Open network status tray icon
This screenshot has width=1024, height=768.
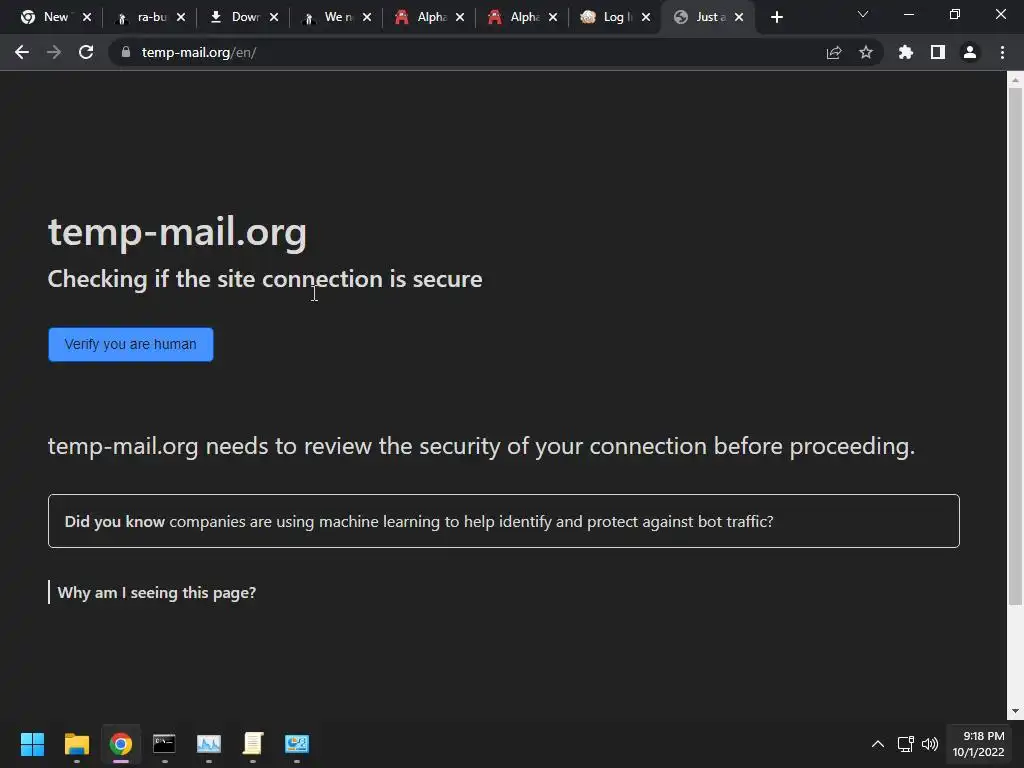pyautogui.click(x=905, y=744)
